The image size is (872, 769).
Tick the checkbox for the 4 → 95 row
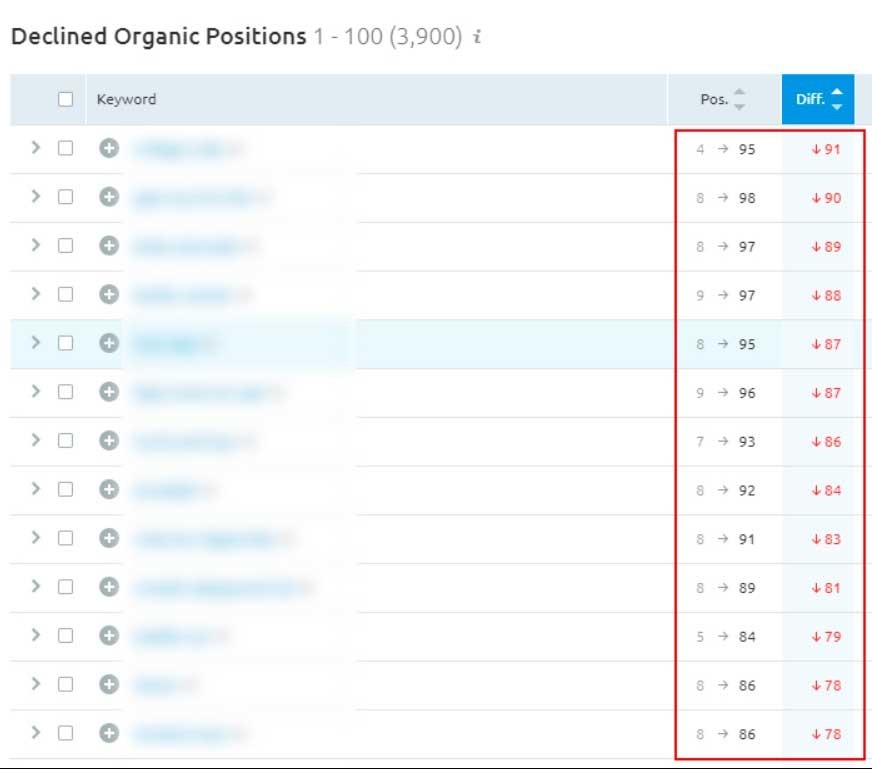(66, 148)
